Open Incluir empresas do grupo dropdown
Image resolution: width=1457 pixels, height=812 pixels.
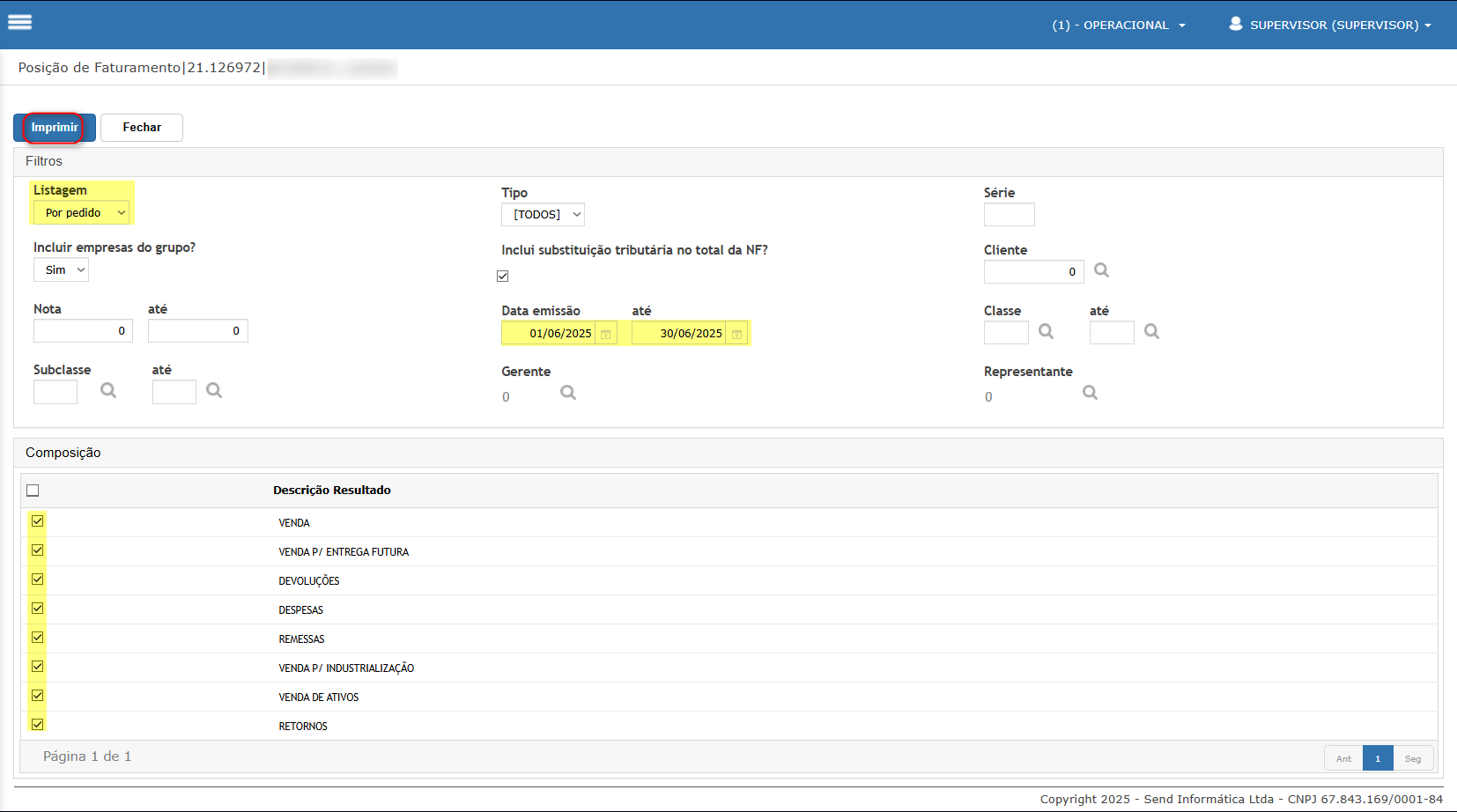tap(61, 270)
